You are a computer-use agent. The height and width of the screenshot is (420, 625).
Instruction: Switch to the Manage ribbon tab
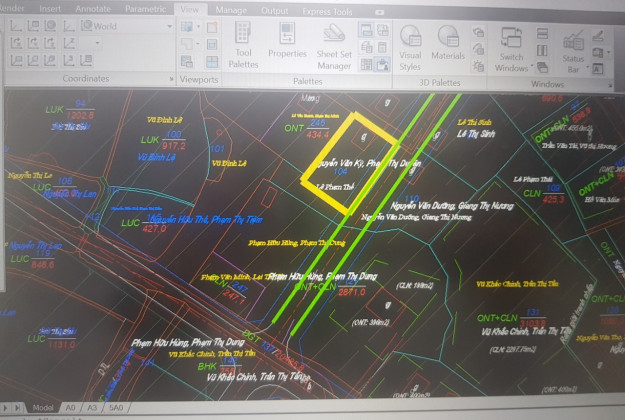tap(231, 11)
